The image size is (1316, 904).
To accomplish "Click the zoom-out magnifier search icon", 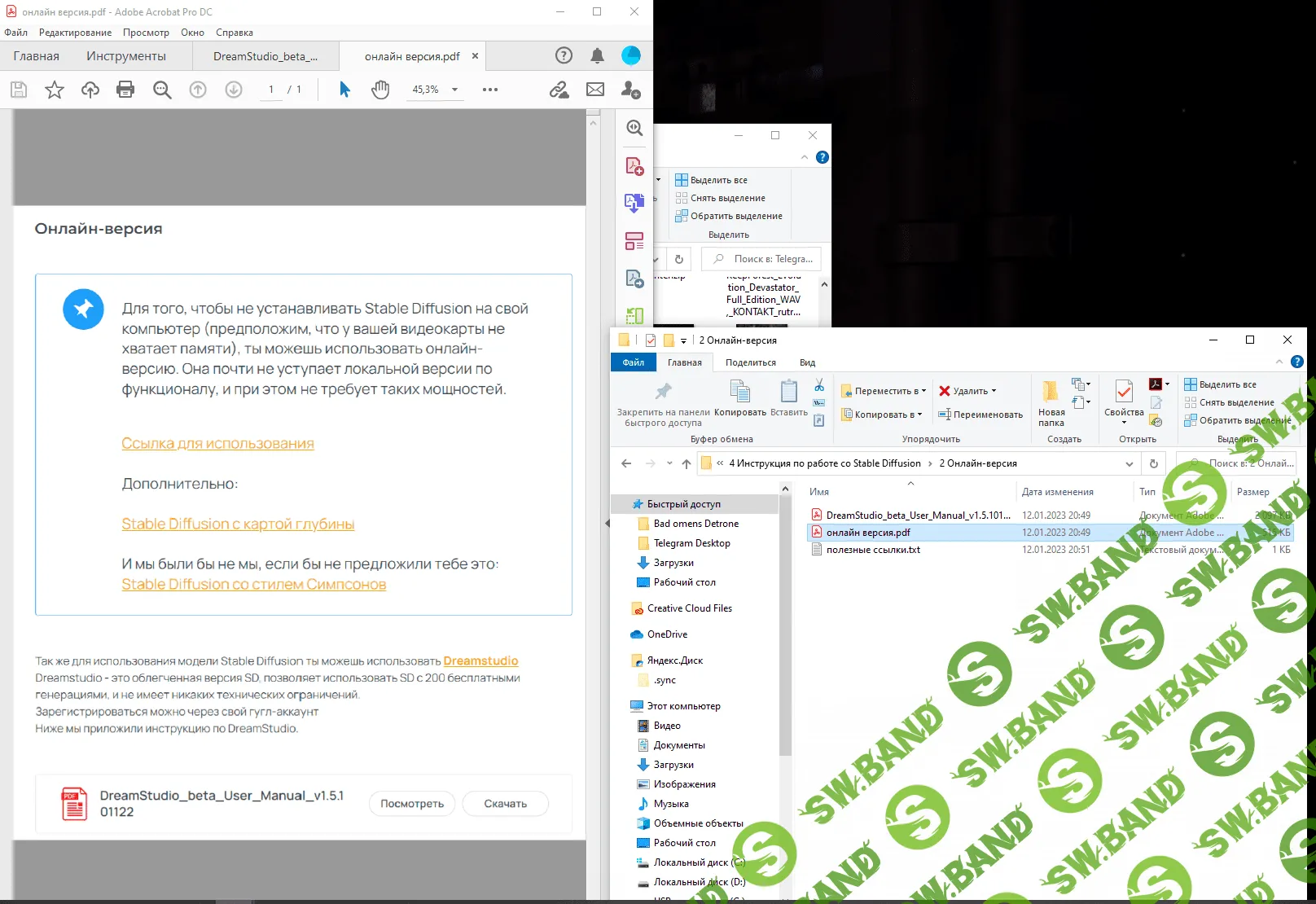I will point(162,90).
